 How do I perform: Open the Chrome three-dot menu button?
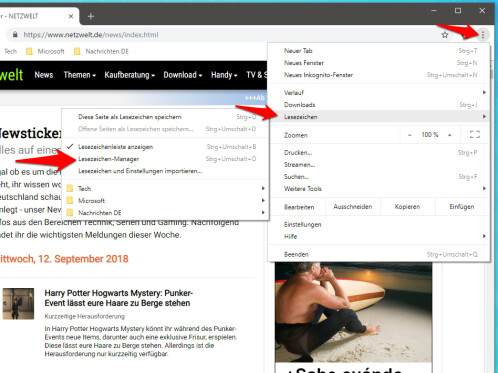pyautogui.click(x=483, y=35)
